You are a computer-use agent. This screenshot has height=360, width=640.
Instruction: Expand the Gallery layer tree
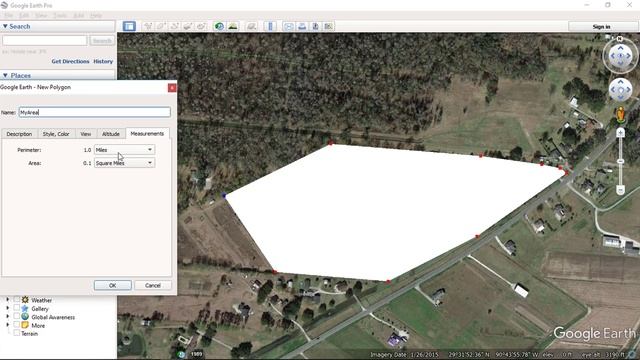(x=7, y=308)
